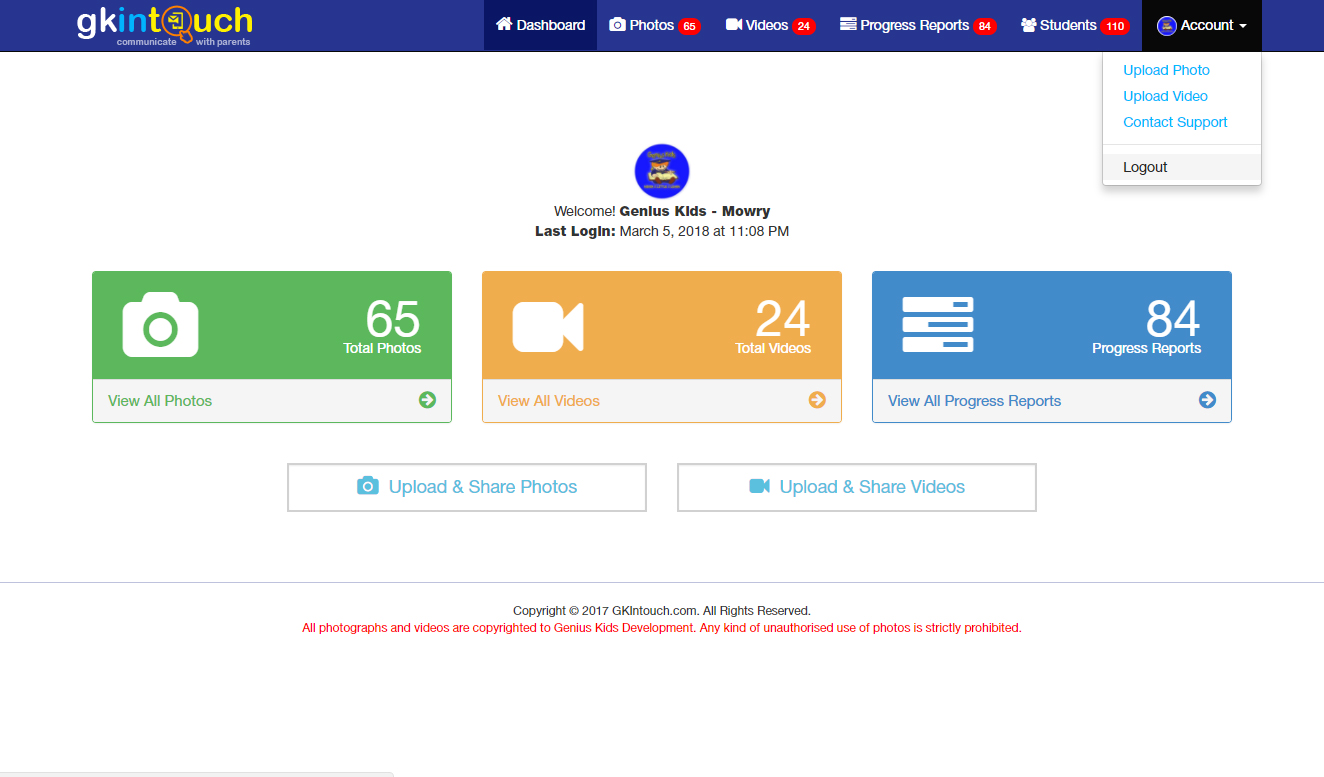
Task: Click the large video icon on orange card
Action: (548, 326)
